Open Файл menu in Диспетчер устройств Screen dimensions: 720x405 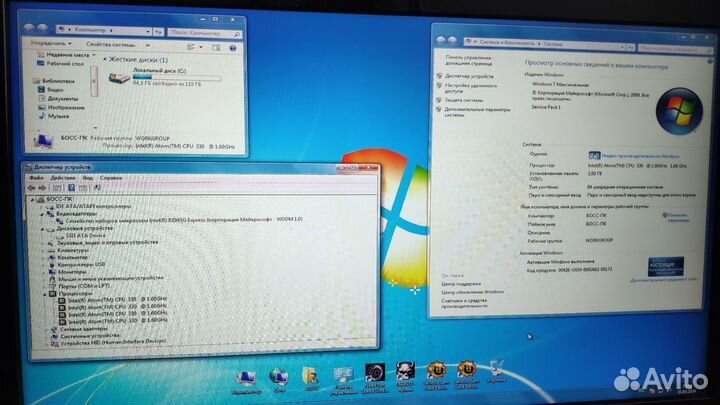pyautogui.click(x=36, y=178)
